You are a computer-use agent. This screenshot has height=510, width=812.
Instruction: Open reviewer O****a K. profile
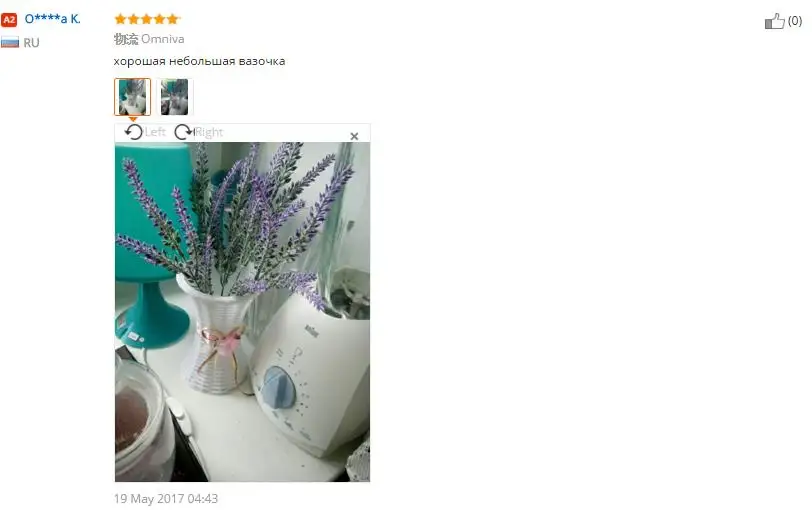coord(52,19)
